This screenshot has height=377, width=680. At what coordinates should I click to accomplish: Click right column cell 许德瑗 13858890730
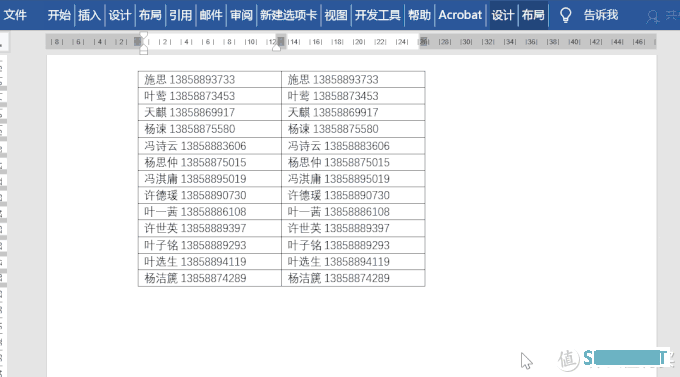pyautogui.click(x=353, y=195)
